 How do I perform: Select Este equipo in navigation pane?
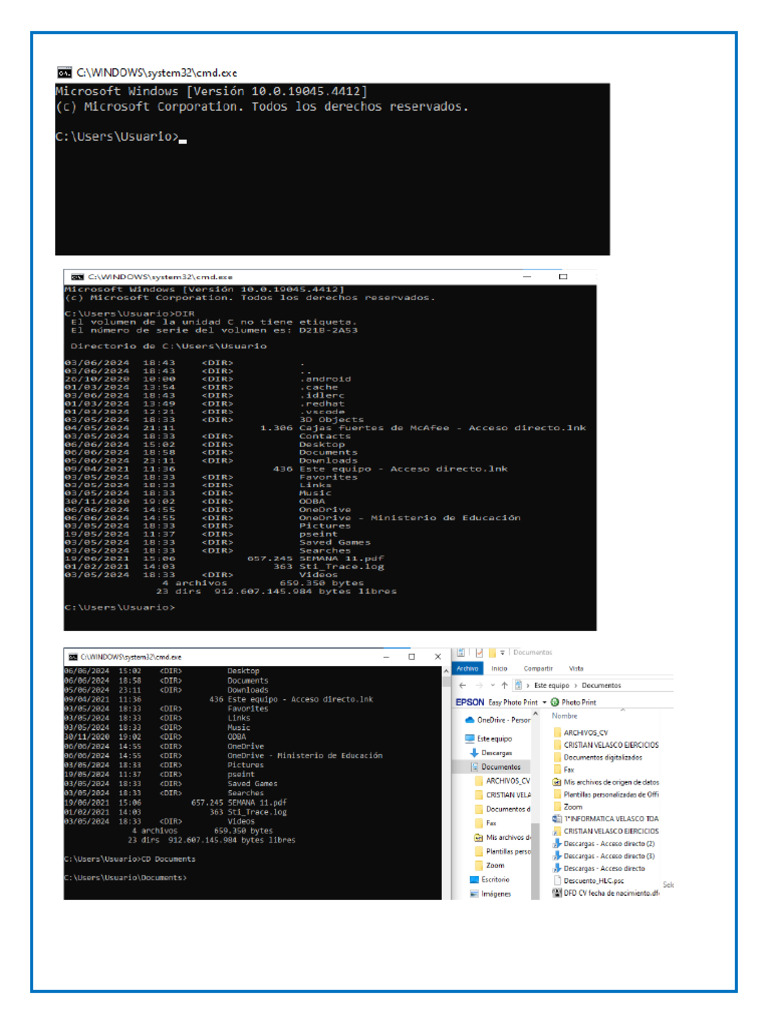pos(488,739)
